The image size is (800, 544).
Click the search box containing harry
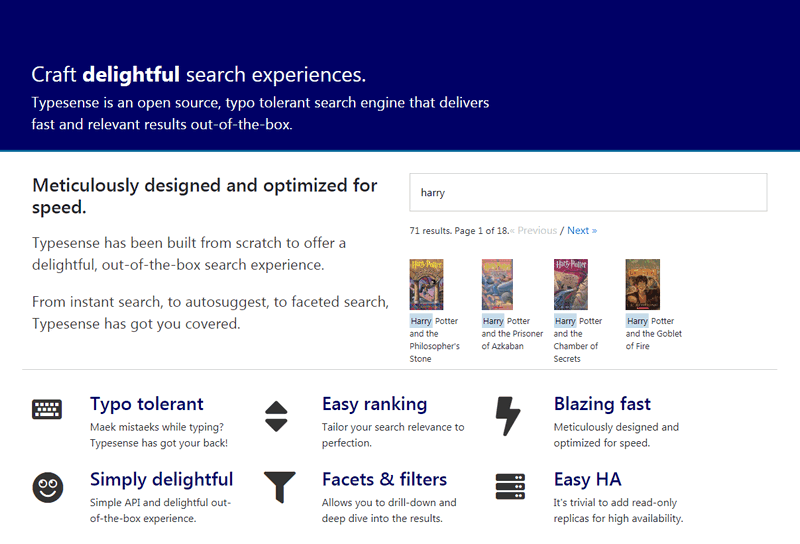coord(588,192)
